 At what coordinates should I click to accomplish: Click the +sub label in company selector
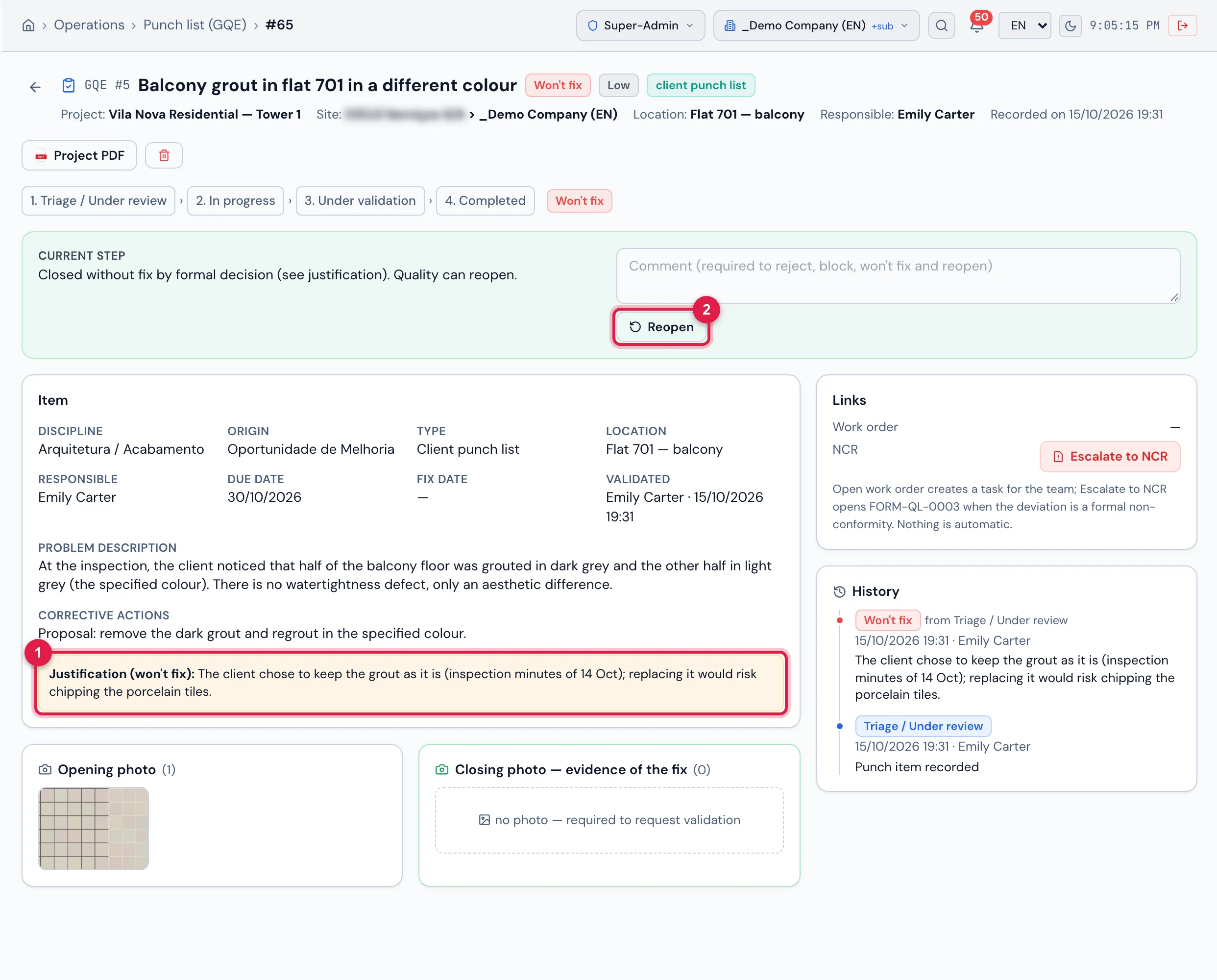click(x=882, y=26)
